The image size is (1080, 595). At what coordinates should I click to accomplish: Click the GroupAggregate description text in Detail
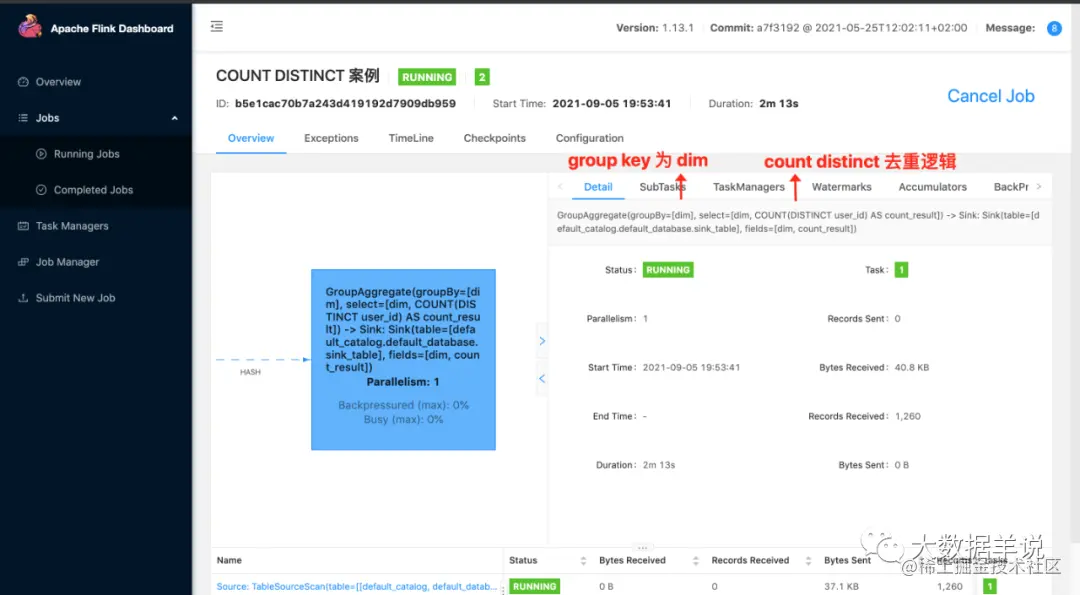point(798,222)
